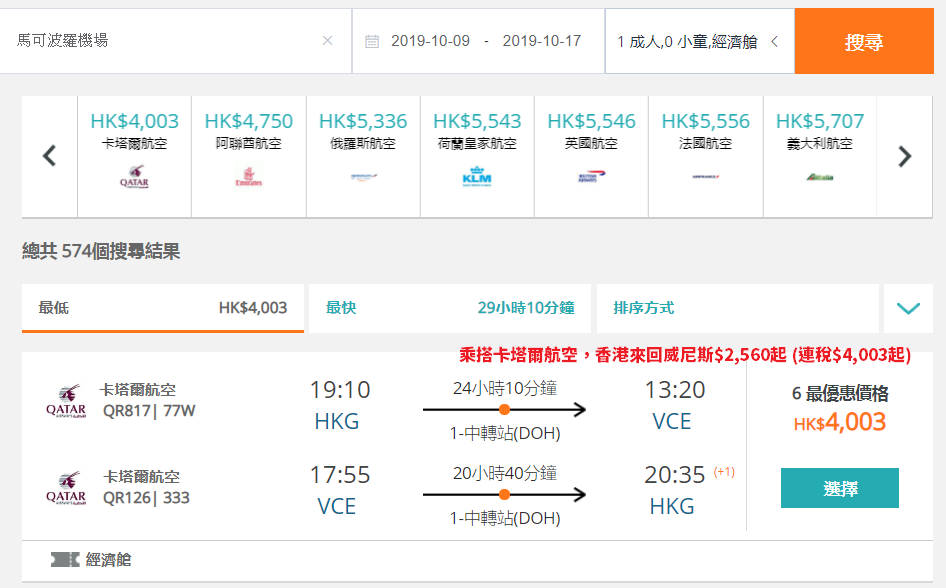This screenshot has width=946, height=588.
Task: Clear the 馬可波羅機場 destination field
Action: [328, 40]
